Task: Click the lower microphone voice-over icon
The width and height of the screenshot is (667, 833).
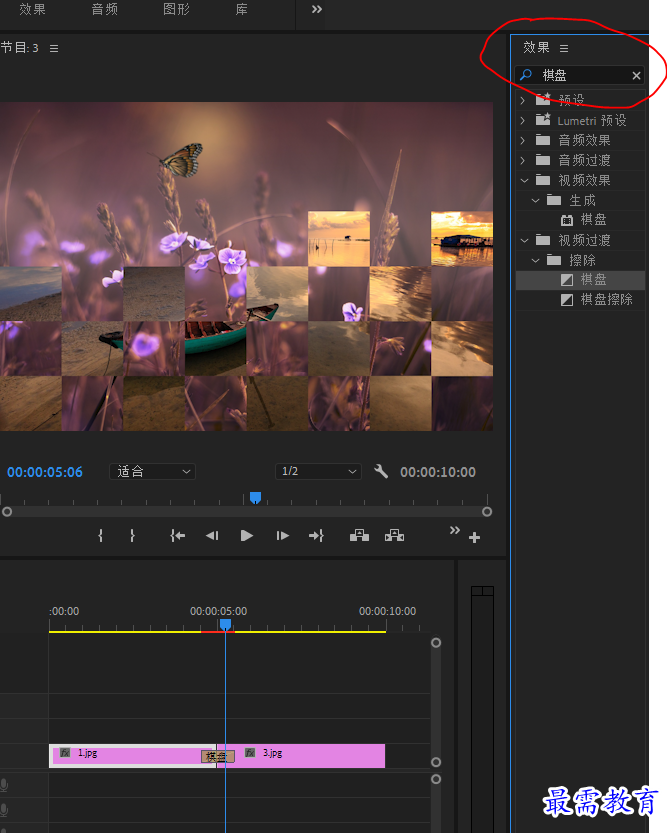Action: coord(4,810)
